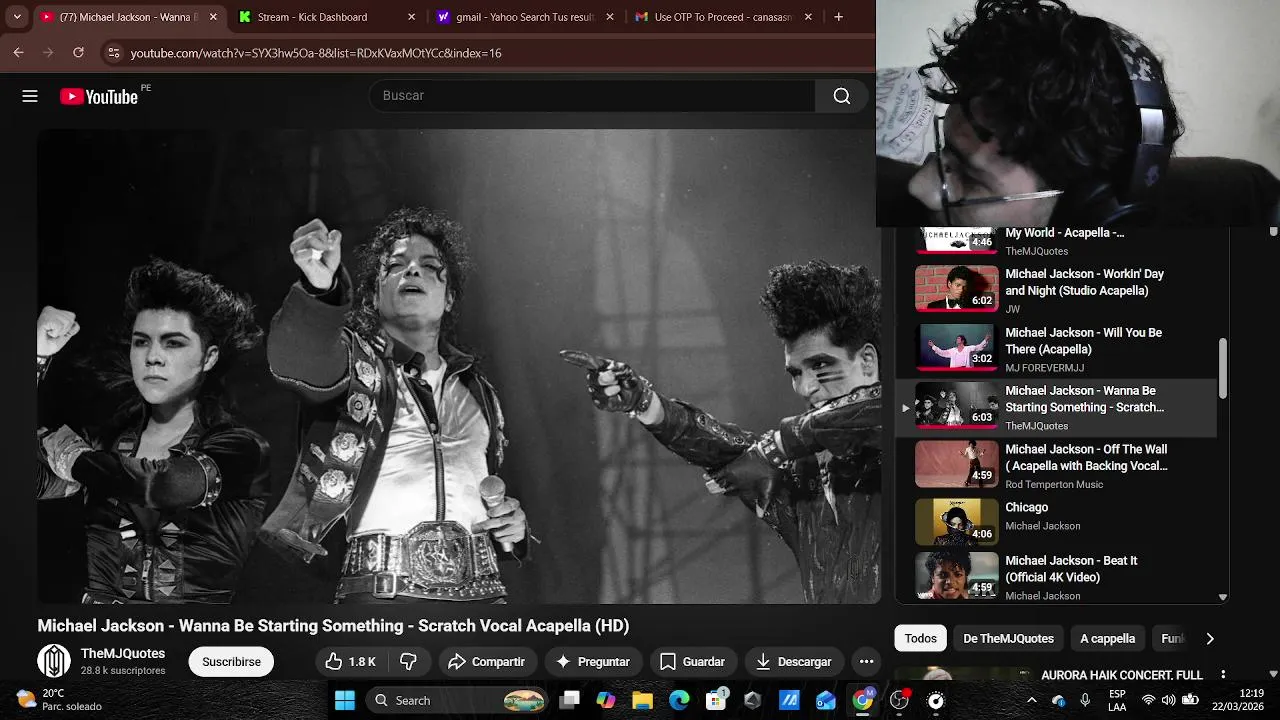Screen dimensions: 1280x720
Task: Click the microphone tray icon
Action: tap(1085, 700)
